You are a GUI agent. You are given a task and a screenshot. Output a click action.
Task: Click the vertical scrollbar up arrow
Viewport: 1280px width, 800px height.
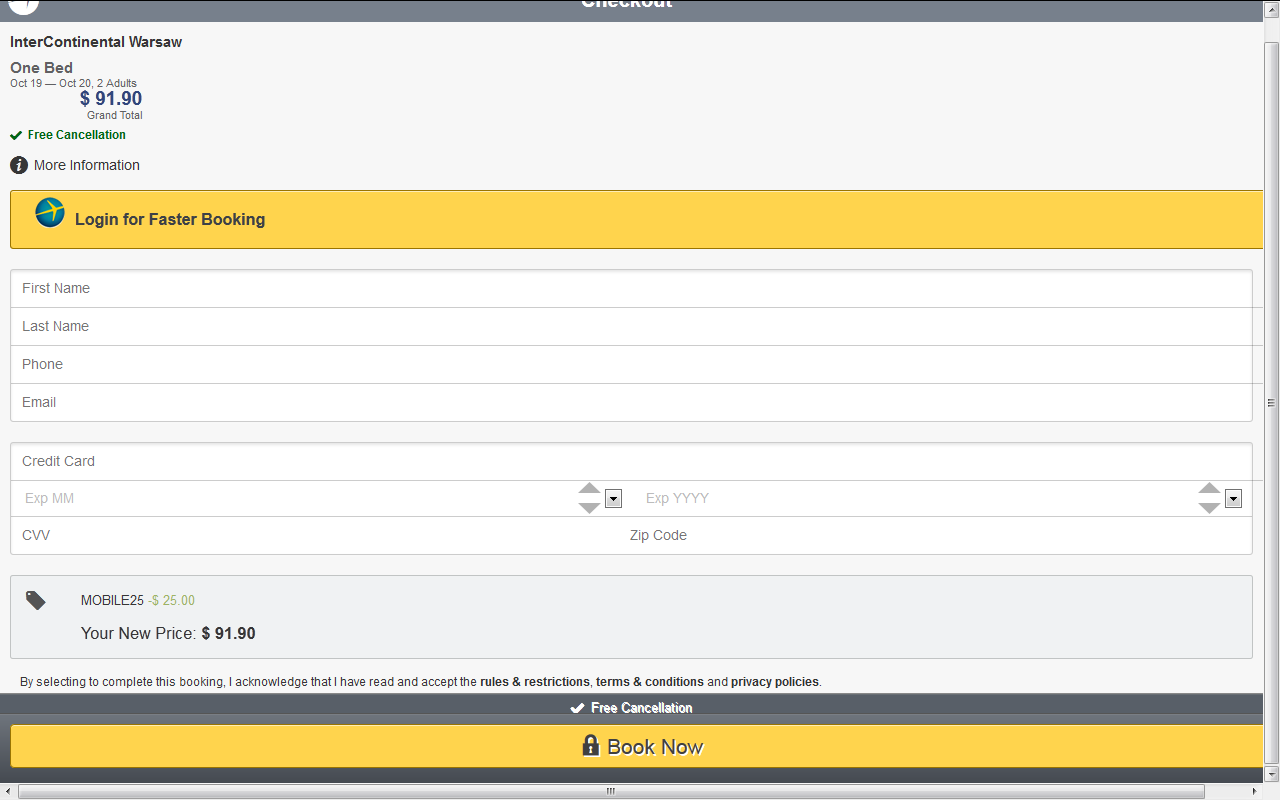[1272, 8]
